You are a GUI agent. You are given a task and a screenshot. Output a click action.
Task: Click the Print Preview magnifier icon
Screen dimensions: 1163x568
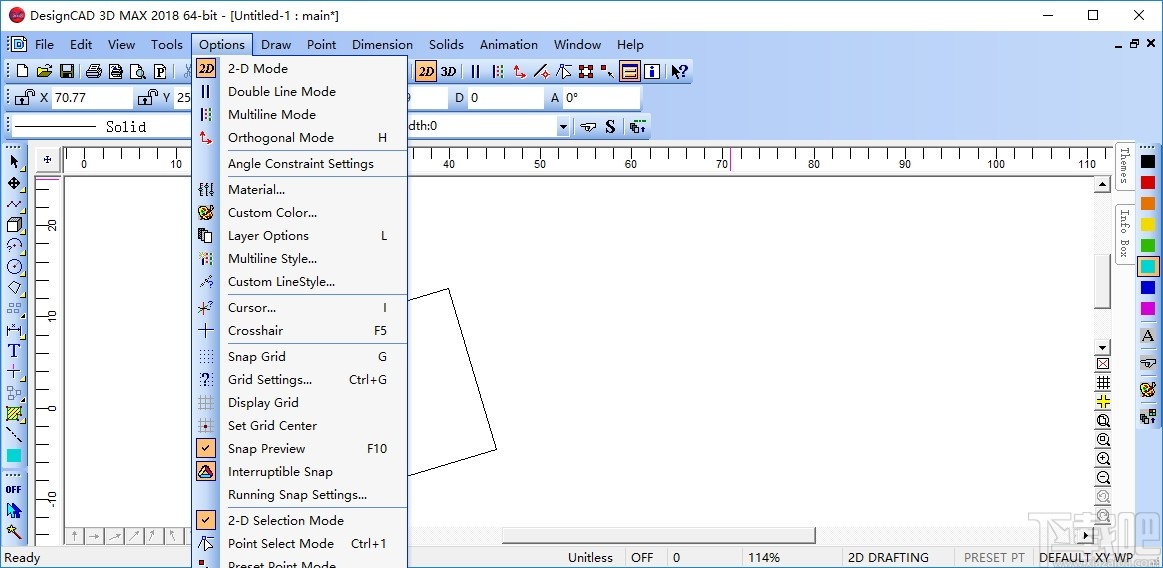(138, 71)
